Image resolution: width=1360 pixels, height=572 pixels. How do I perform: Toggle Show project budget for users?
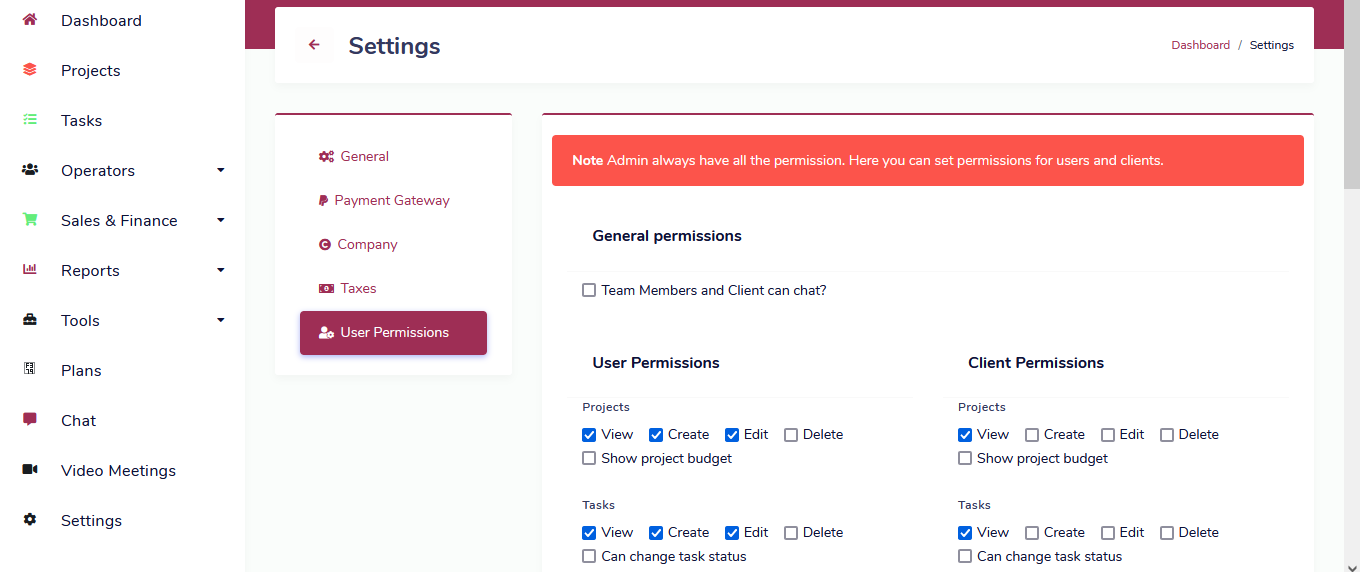pyautogui.click(x=589, y=459)
